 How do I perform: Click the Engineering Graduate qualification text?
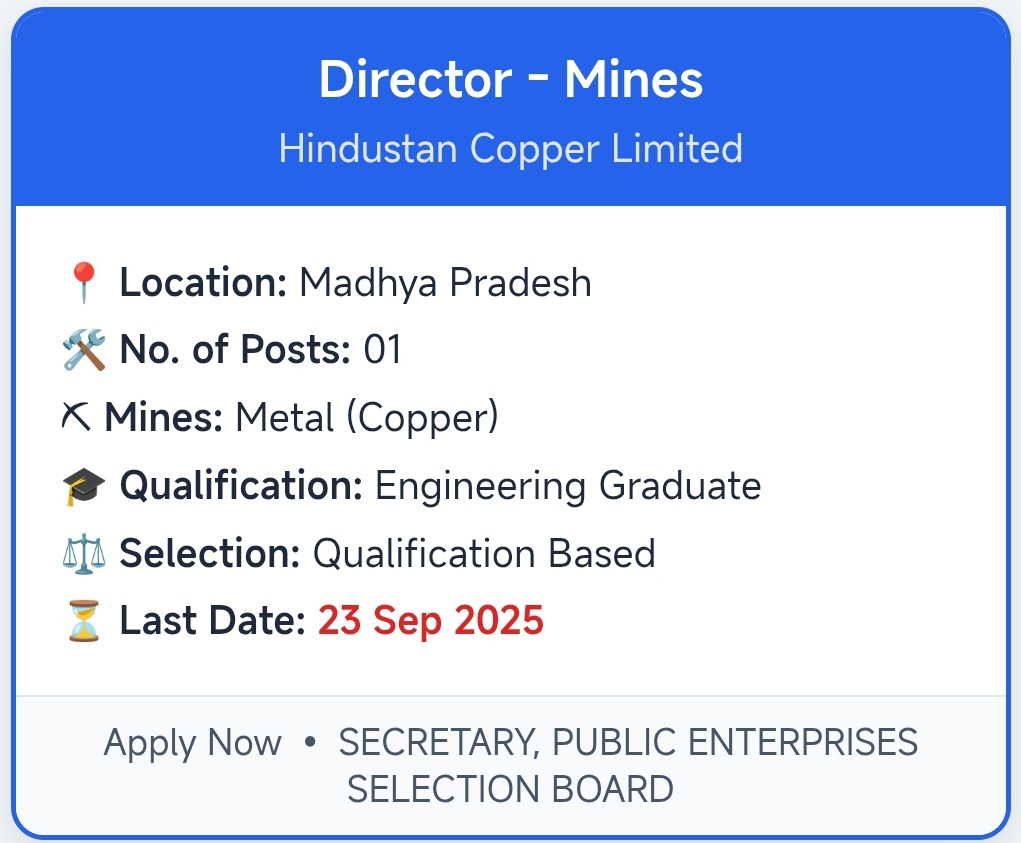[x=568, y=486]
